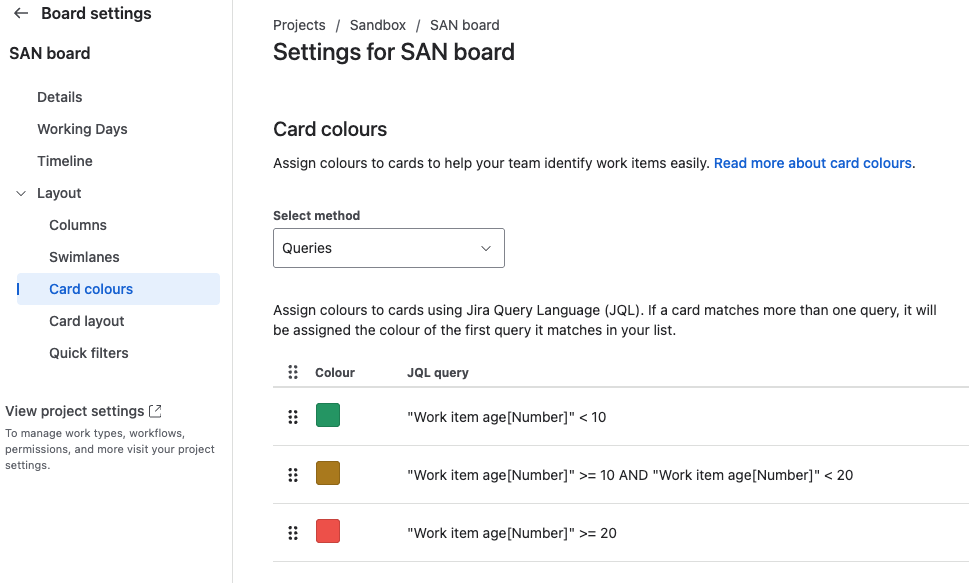The height and width of the screenshot is (583, 969).
Task: Click the back arrow beside Board settings
Action: [x=21, y=13]
